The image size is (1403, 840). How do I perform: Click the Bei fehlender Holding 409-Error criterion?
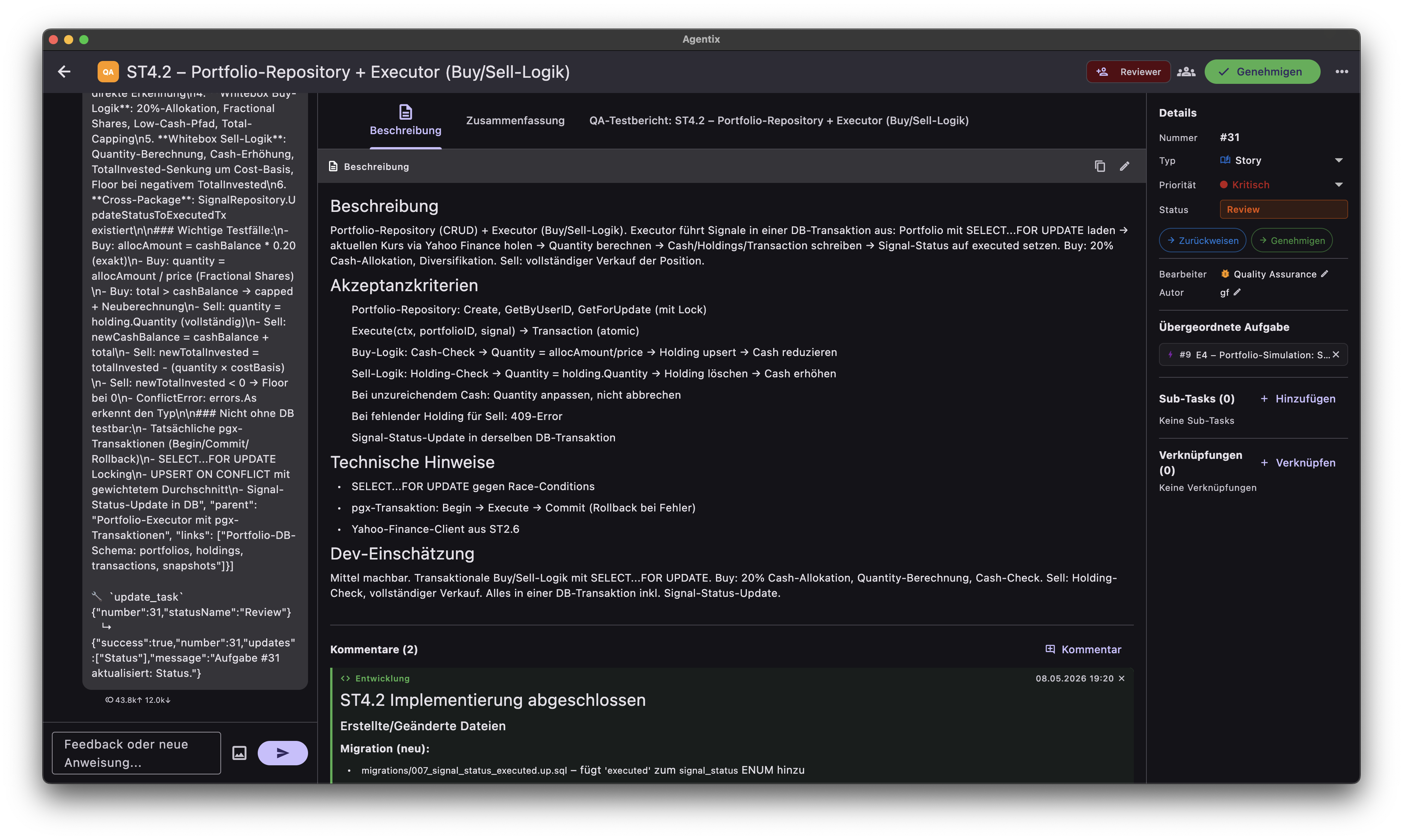pos(457,416)
